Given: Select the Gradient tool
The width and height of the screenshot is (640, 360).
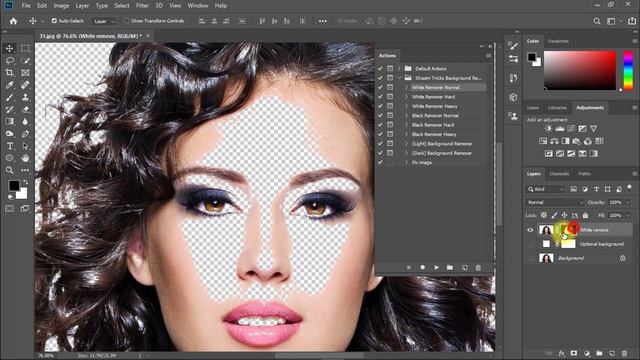Looking at the screenshot, I should tap(9, 121).
